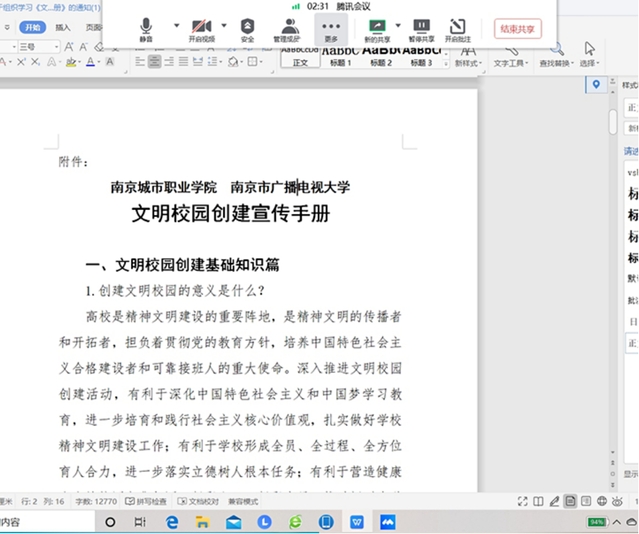The height and width of the screenshot is (534, 639).
Task: Select the 开始 ribbon tab
Action: click(x=33, y=27)
